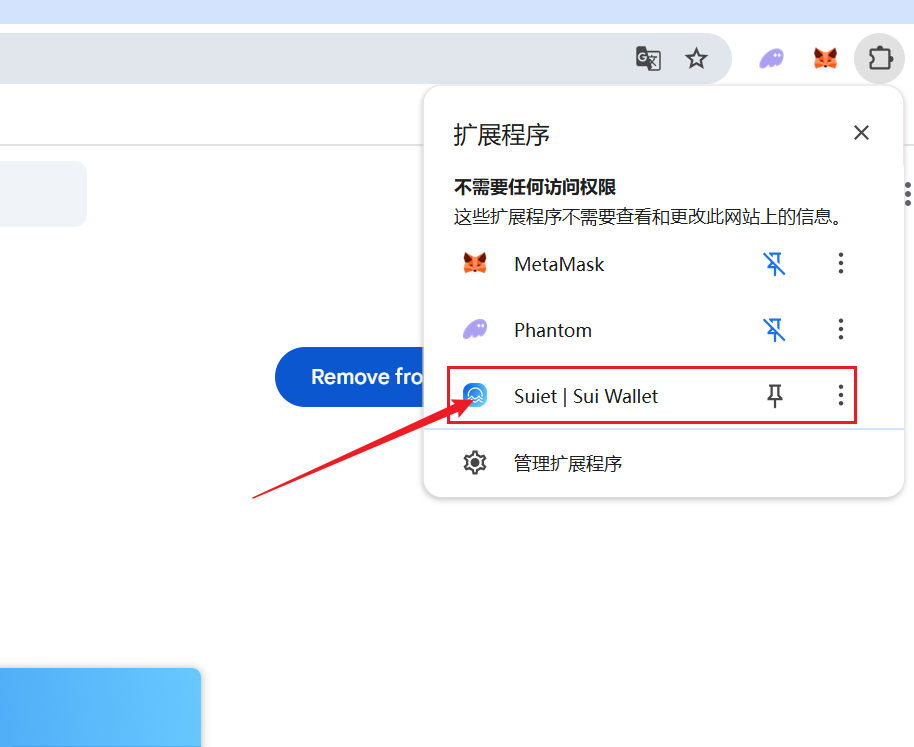Click the gear icon beside 管理扩展程序
Screen dimensions: 914x747
click(475, 463)
